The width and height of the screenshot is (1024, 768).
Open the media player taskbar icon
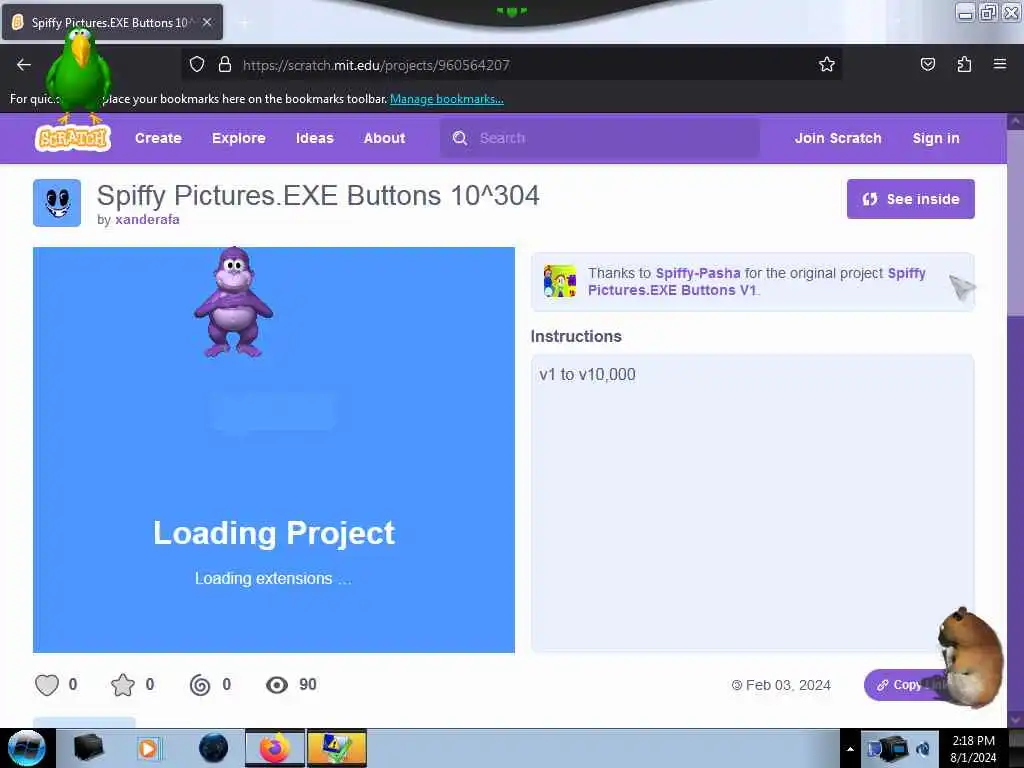(x=148, y=748)
